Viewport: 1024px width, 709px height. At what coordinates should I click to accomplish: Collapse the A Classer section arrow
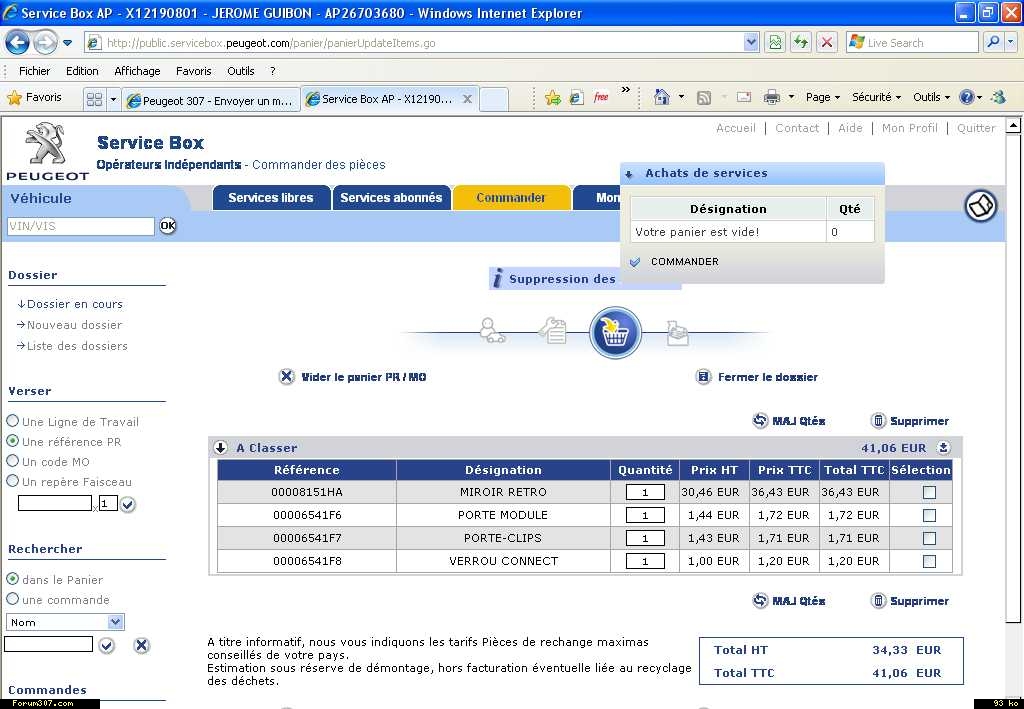(x=221, y=448)
